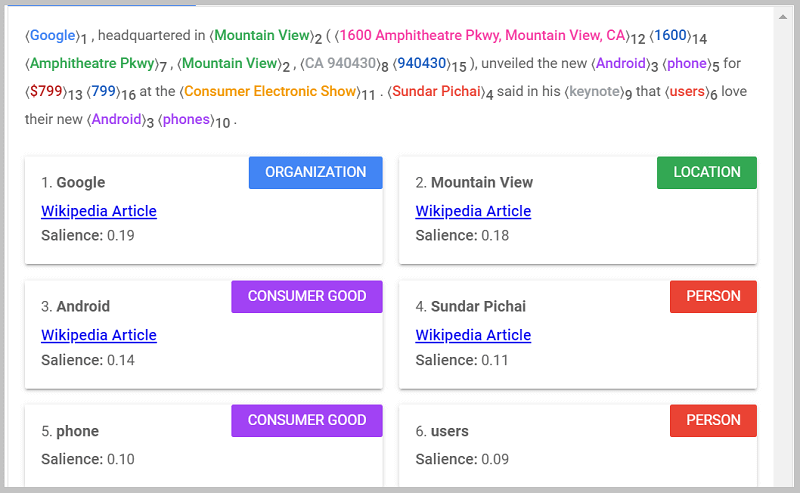Open the Wikipedia Article link under Google
Screen dimensions: 800x493
pyautogui.click(x=99, y=211)
